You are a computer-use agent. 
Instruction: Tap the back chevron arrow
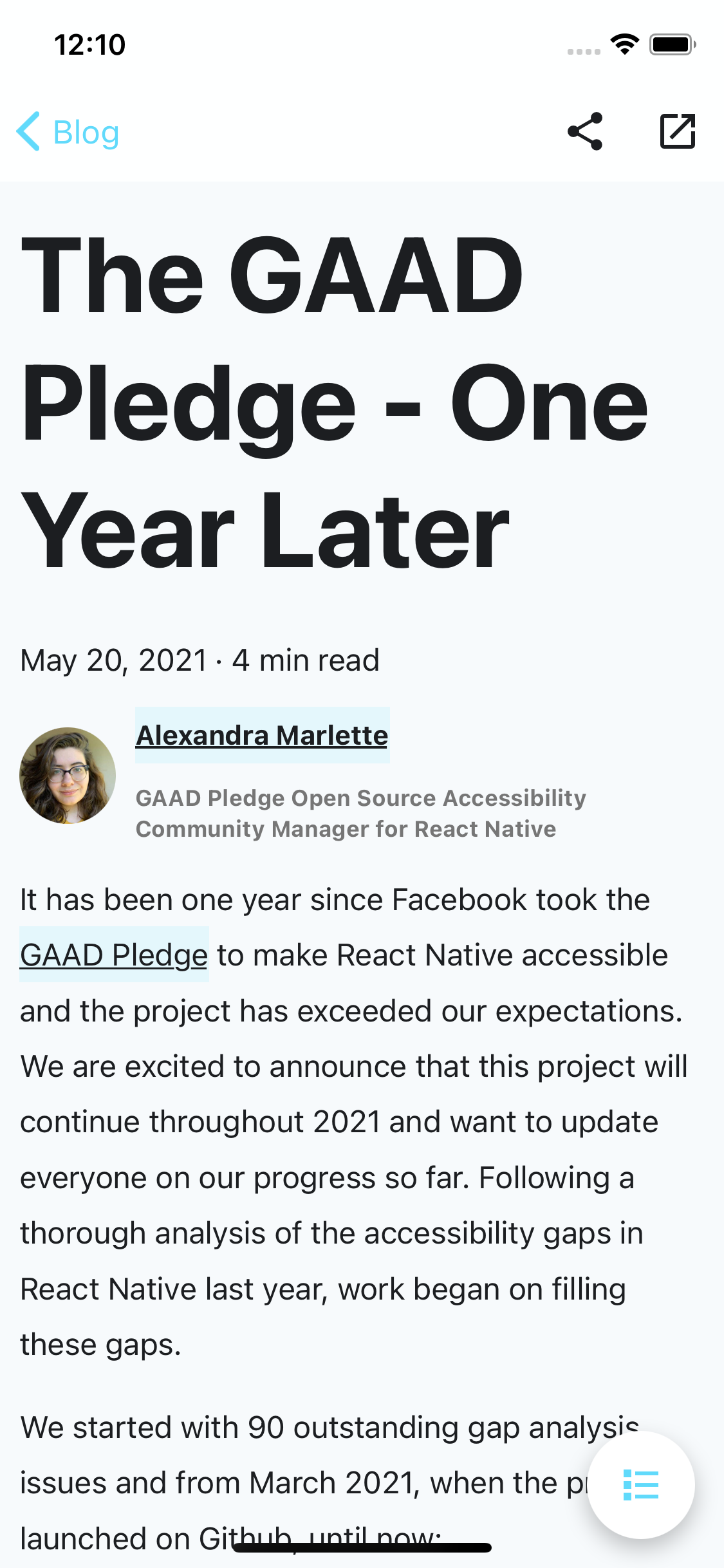(28, 131)
